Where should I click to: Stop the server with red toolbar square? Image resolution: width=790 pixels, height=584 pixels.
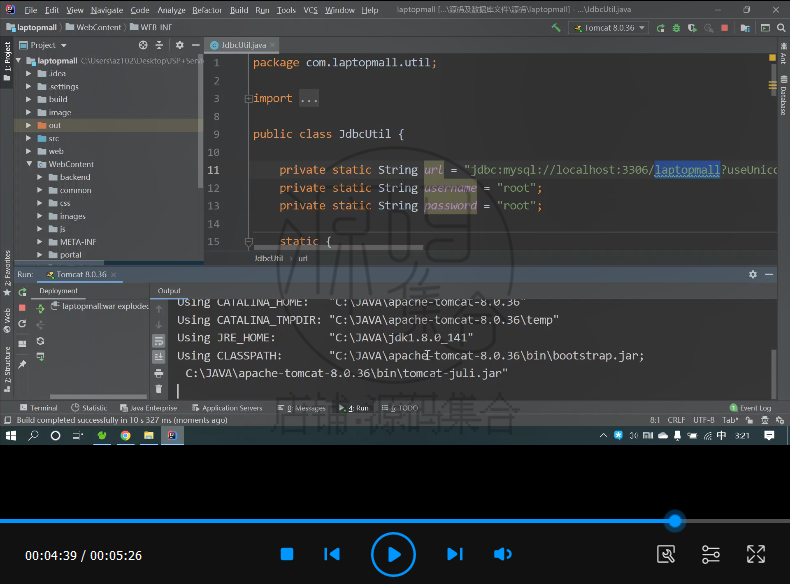725,28
